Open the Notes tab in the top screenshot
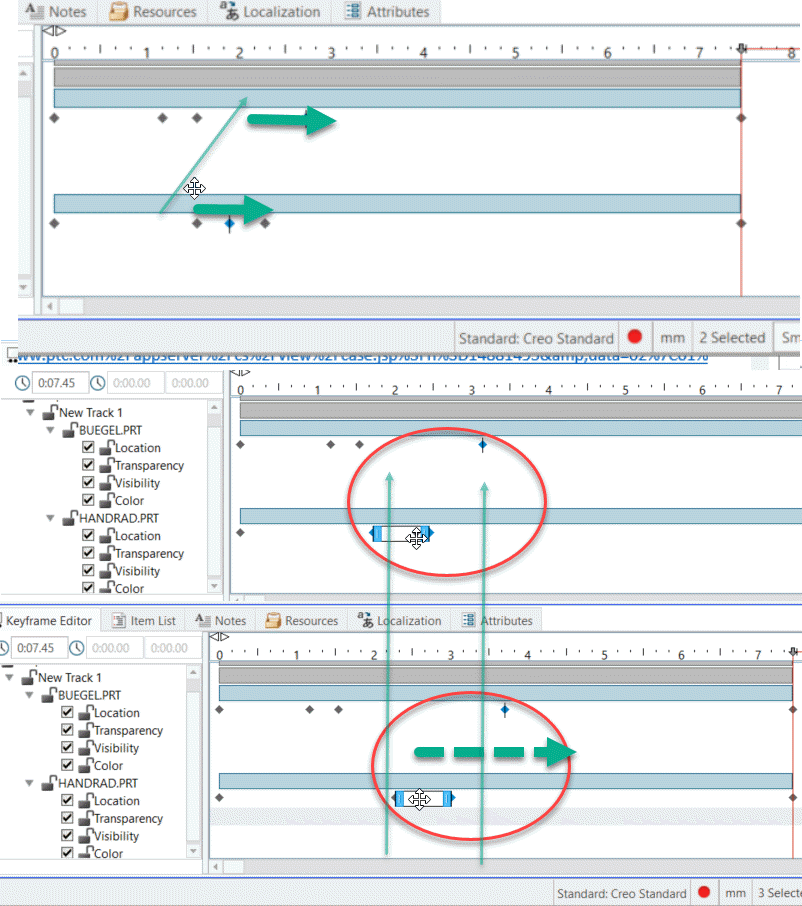Viewport: 802px width, 906px height. [x=56, y=12]
